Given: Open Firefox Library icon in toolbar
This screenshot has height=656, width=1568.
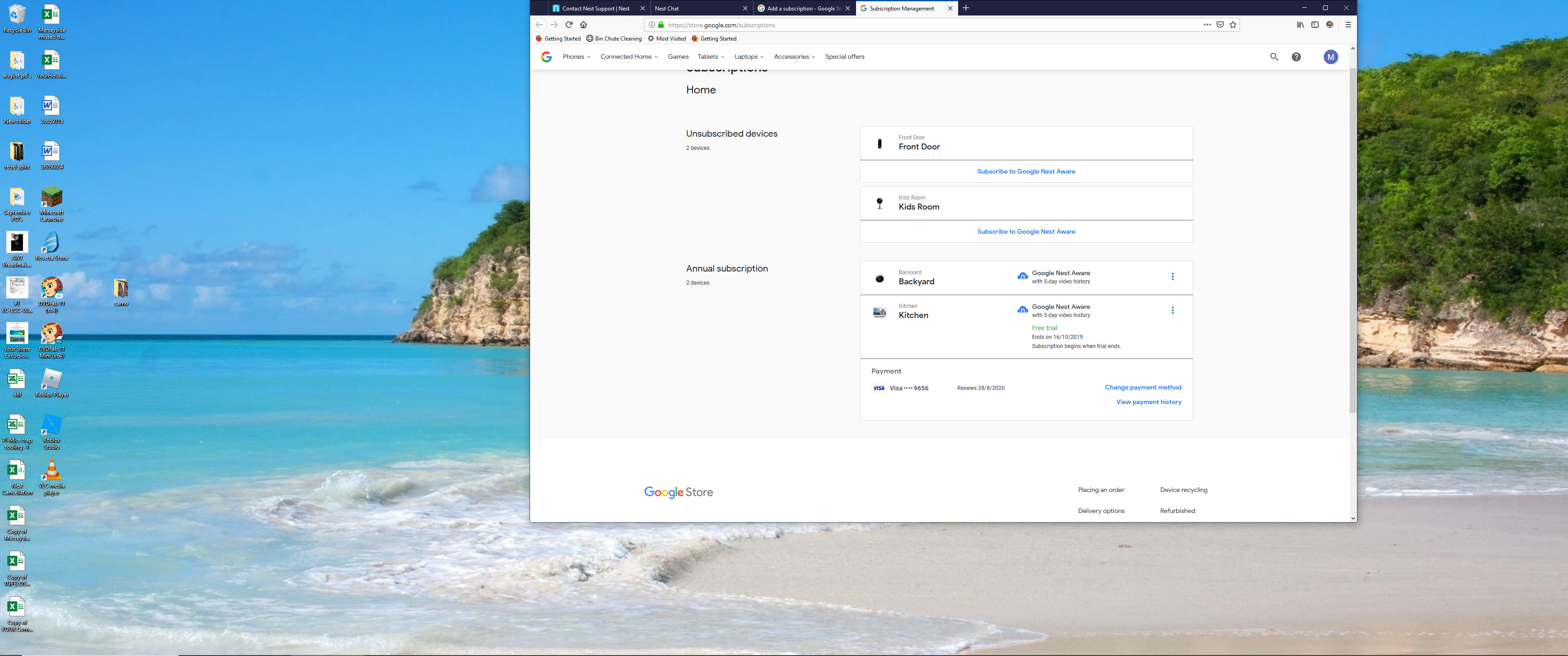Looking at the screenshot, I should 1300,25.
